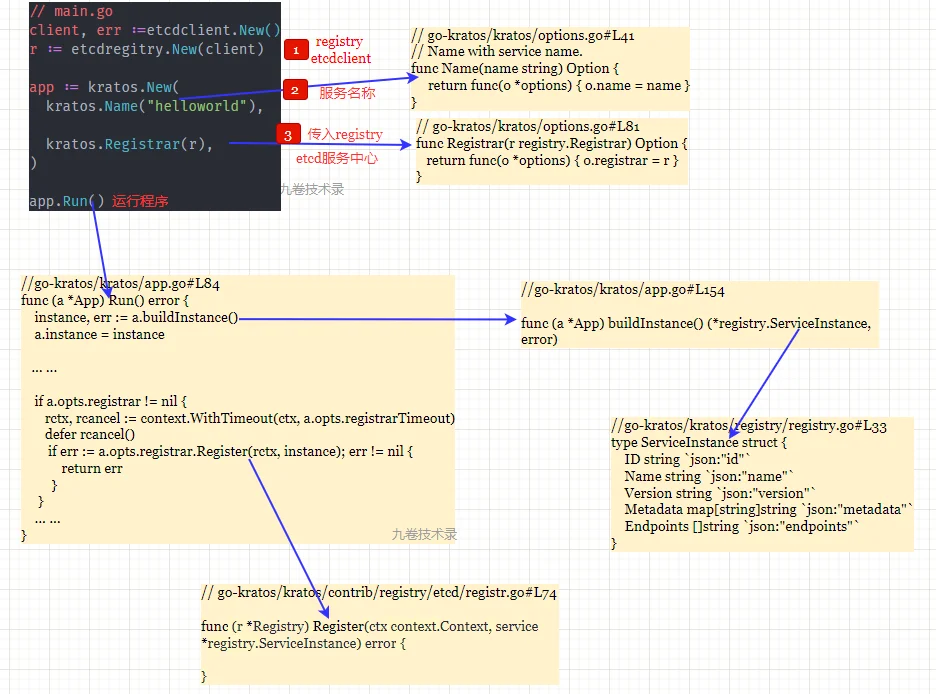Viewport: 936px width, 694px height.
Task: Click the red "运行程序" label
Action: [x=140, y=201]
